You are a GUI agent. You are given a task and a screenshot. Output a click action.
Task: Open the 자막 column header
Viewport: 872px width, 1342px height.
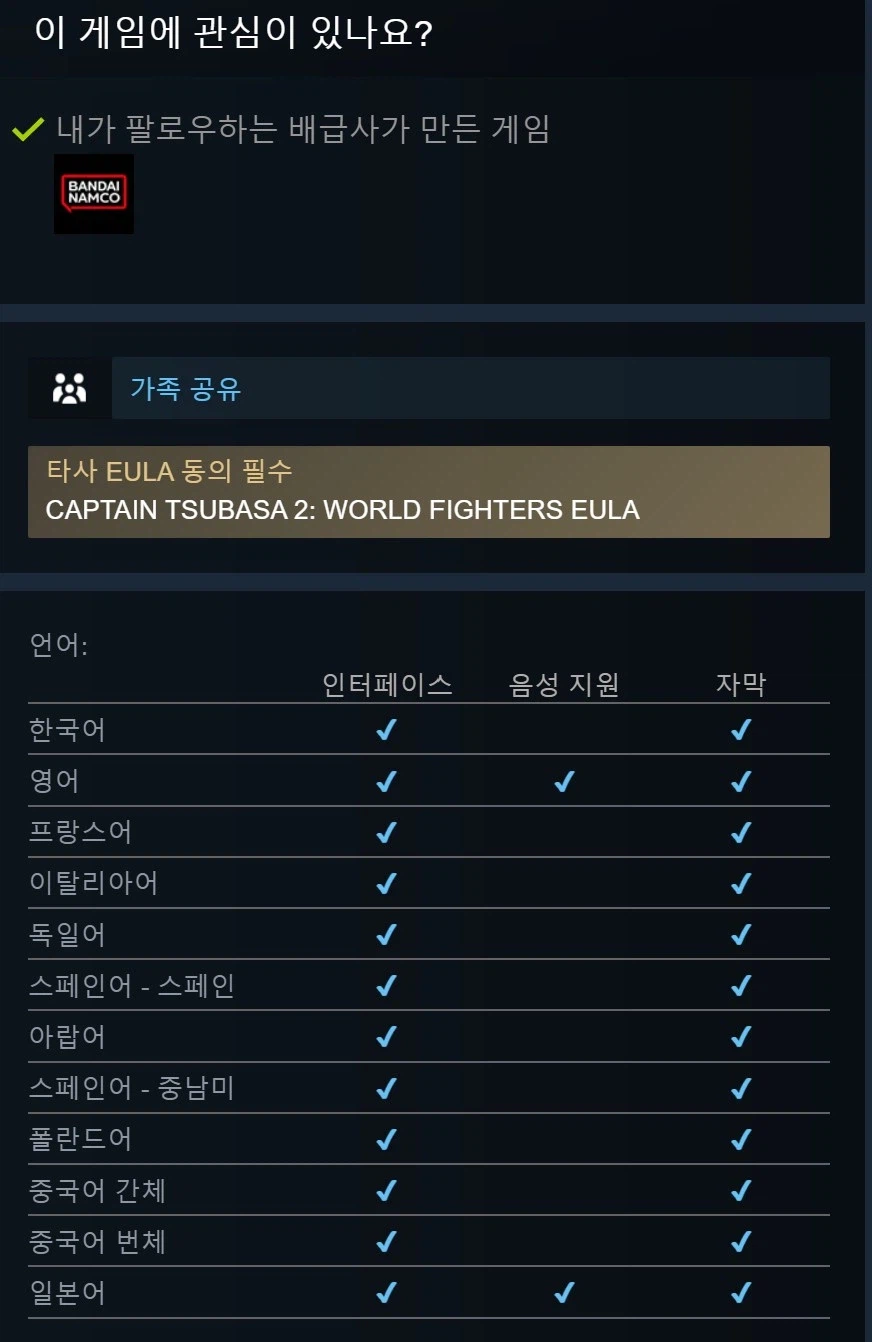click(x=740, y=685)
